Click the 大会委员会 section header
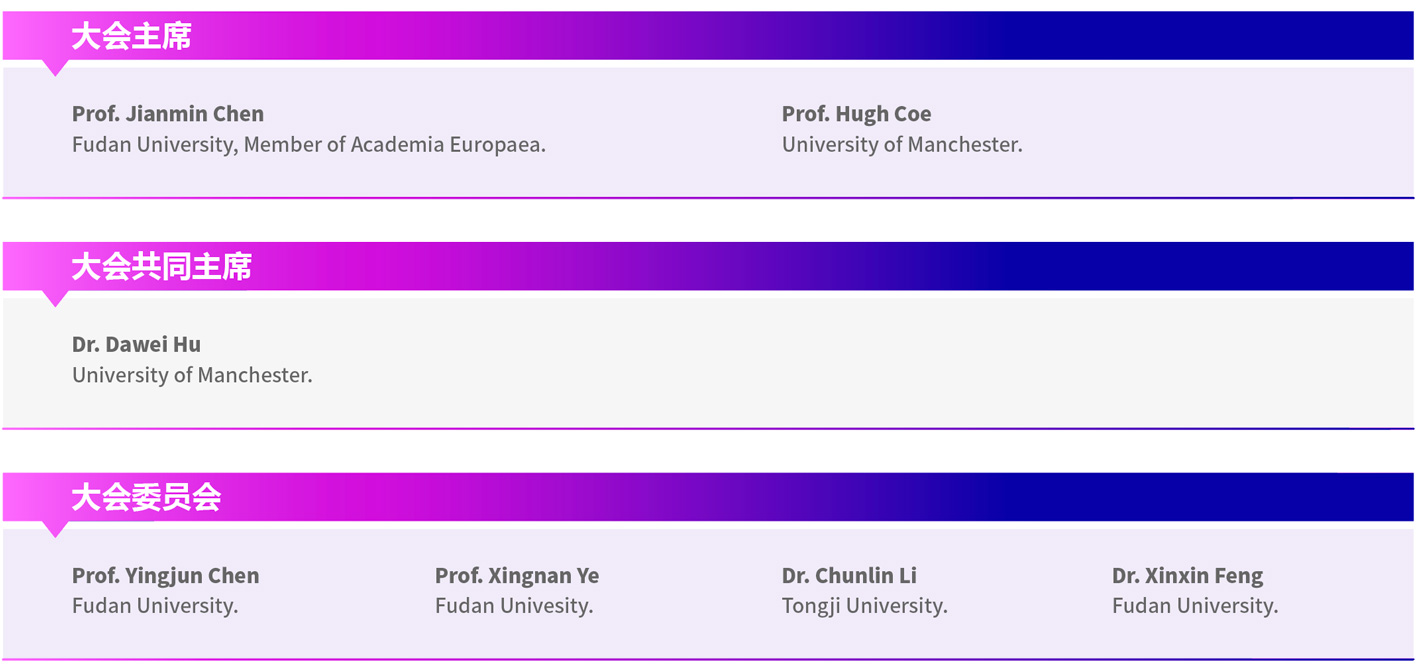The height and width of the screenshot is (669, 1417). coord(146,498)
